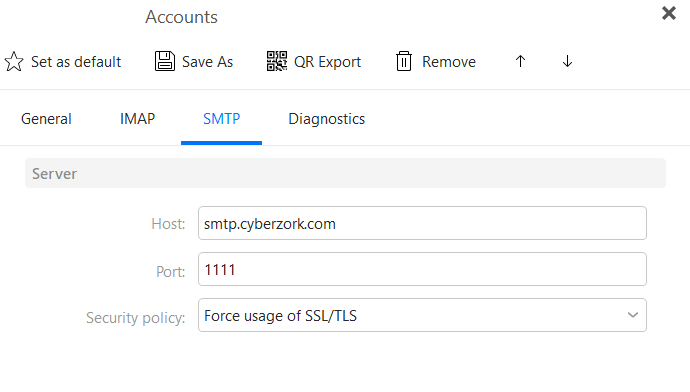Viewport: 690px width, 392px height.
Task: Open the IMAP tab
Action: (x=137, y=119)
